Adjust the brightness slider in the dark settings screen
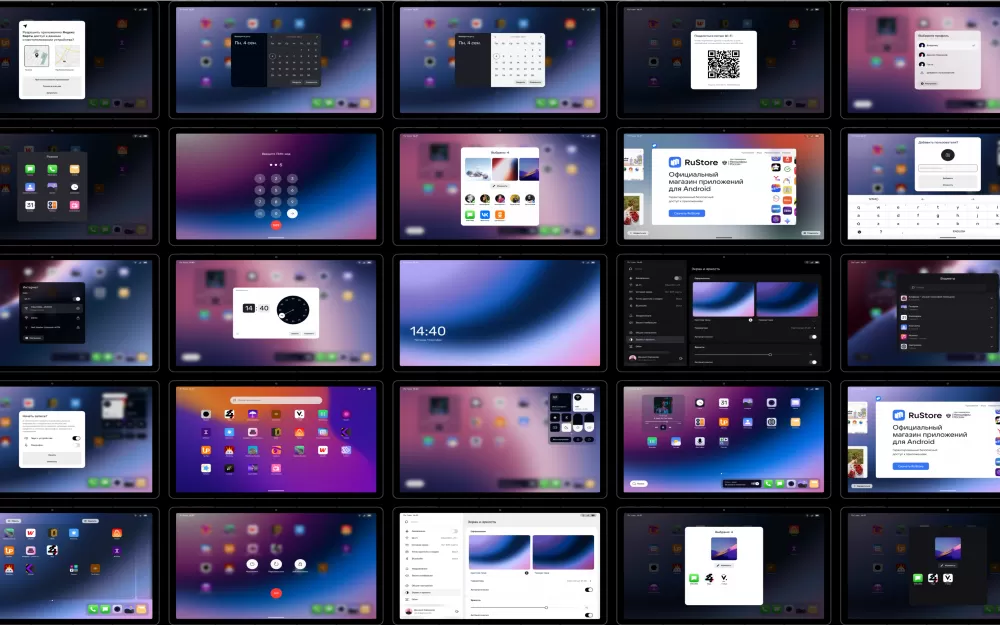Viewport: 1000px width, 625px height. [751, 354]
